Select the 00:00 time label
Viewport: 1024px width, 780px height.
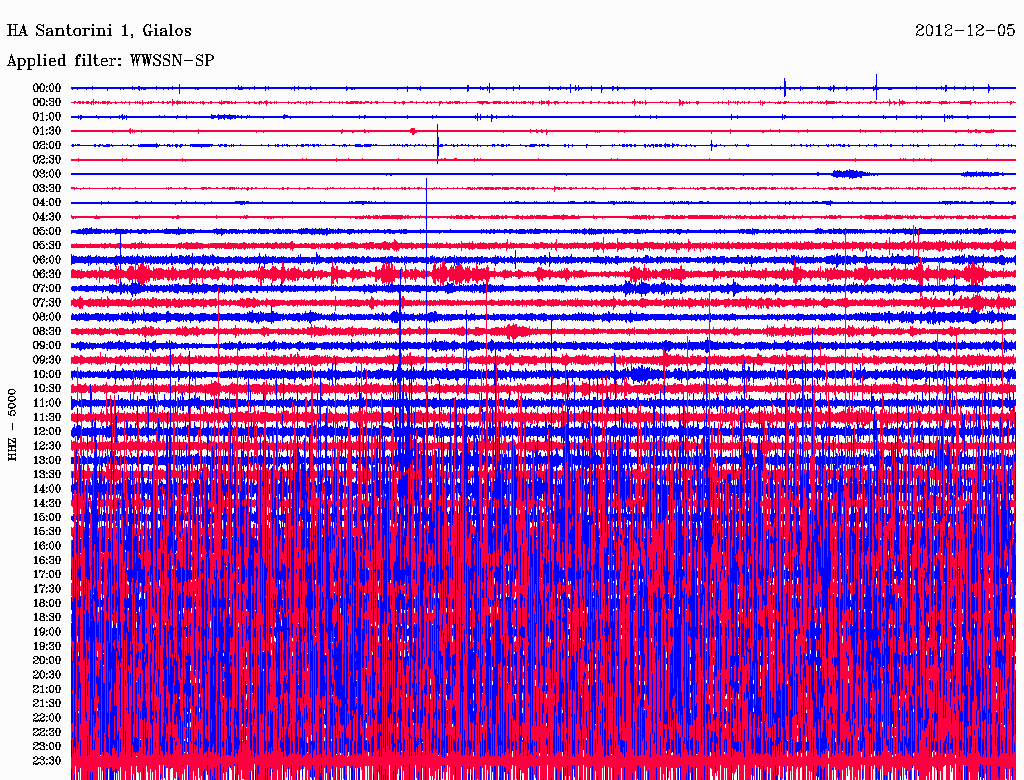coord(47,88)
